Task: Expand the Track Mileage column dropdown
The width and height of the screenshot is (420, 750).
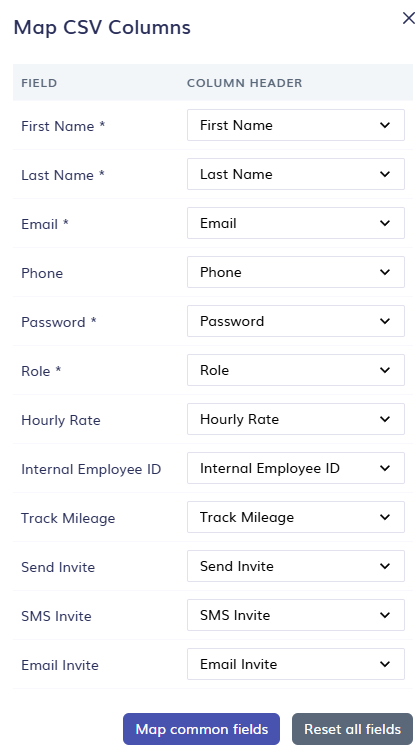Action: coord(296,517)
